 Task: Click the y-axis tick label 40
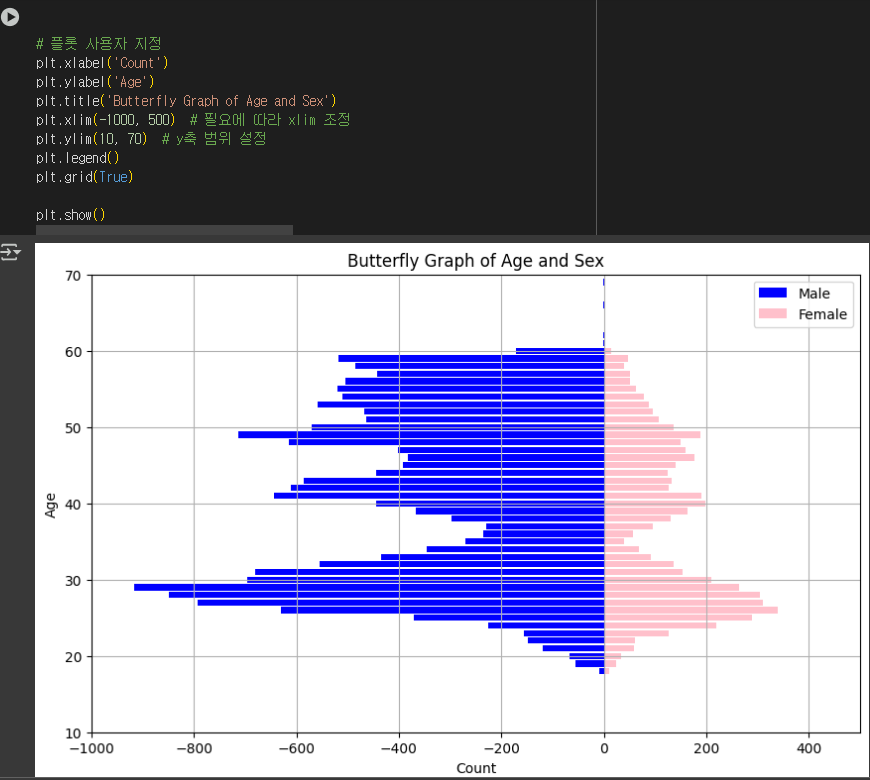click(73, 504)
